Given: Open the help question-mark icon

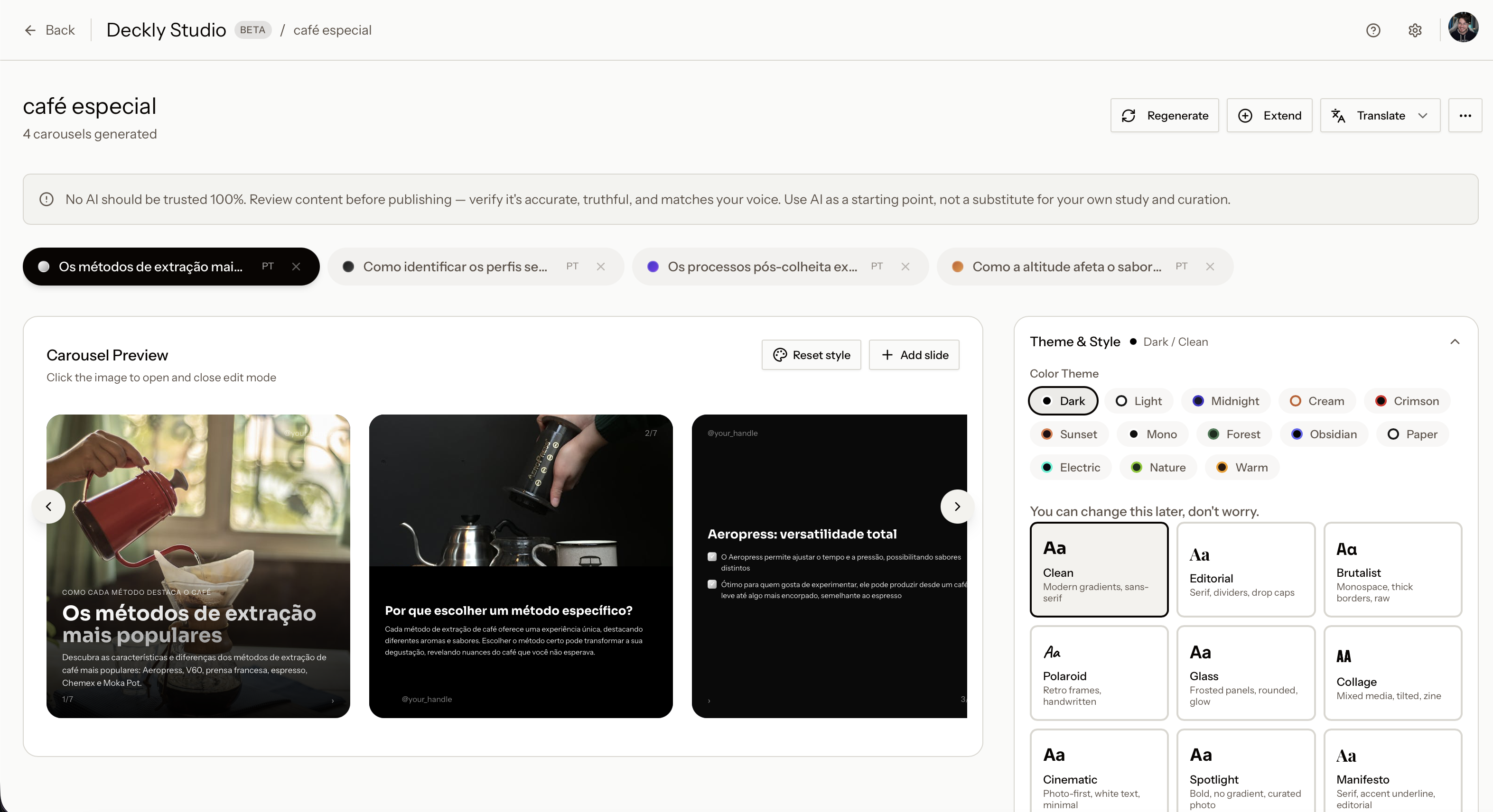Looking at the screenshot, I should pos(1373,30).
